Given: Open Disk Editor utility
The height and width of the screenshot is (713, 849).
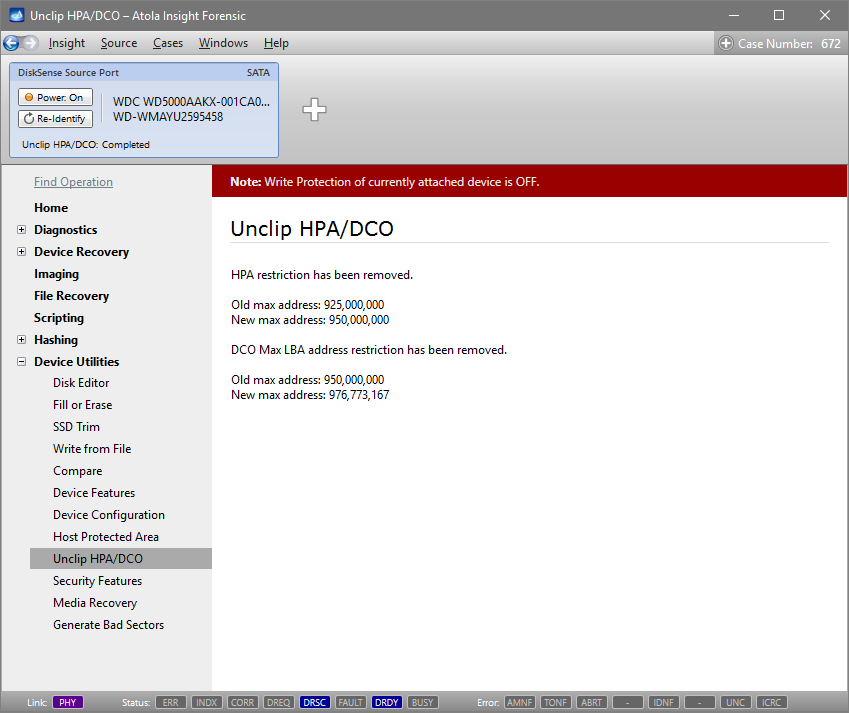Looking at the screenshot, I should pyautogui.click(x=81, y=383).
